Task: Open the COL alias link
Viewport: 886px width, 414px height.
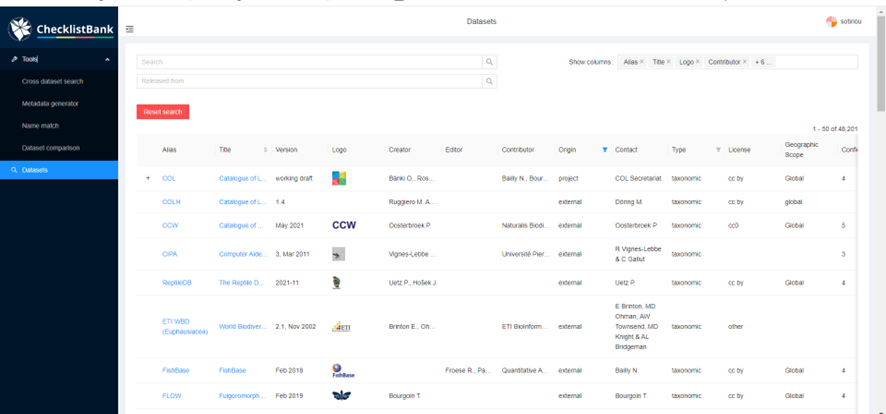Action: click(x=168, y=178)
